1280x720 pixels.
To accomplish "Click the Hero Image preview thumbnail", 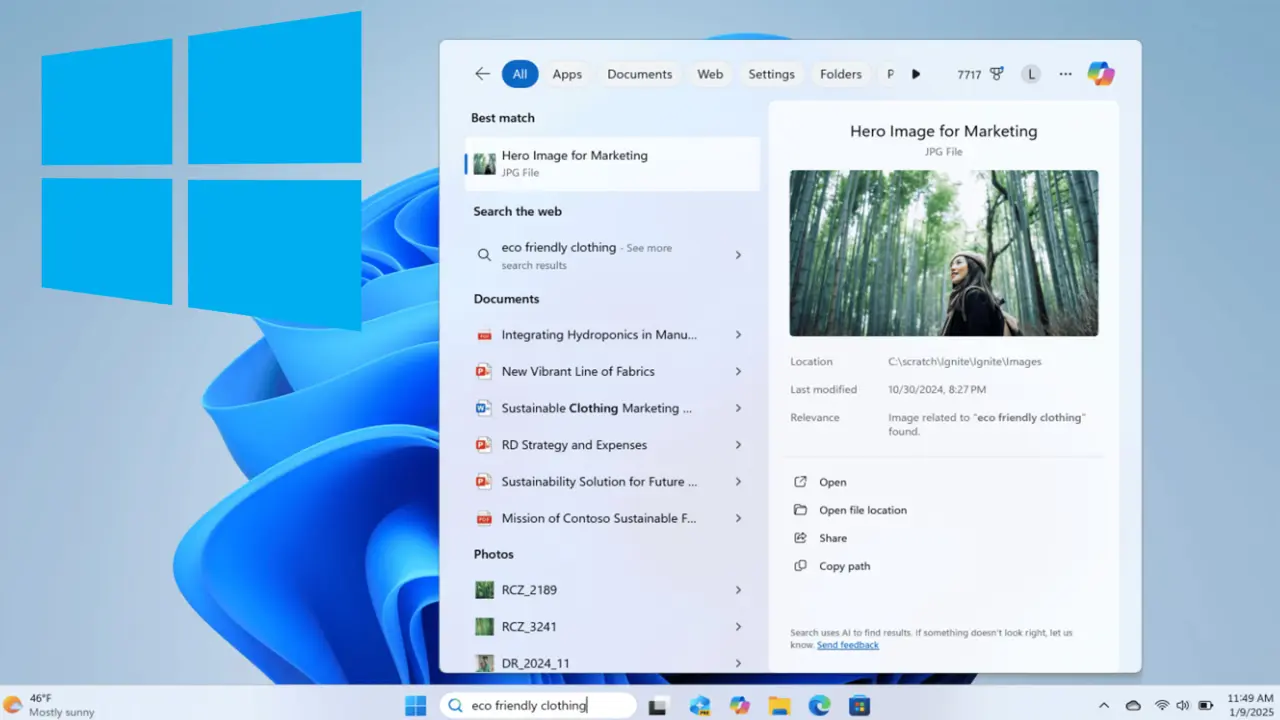I will click(x=943, y=253).
